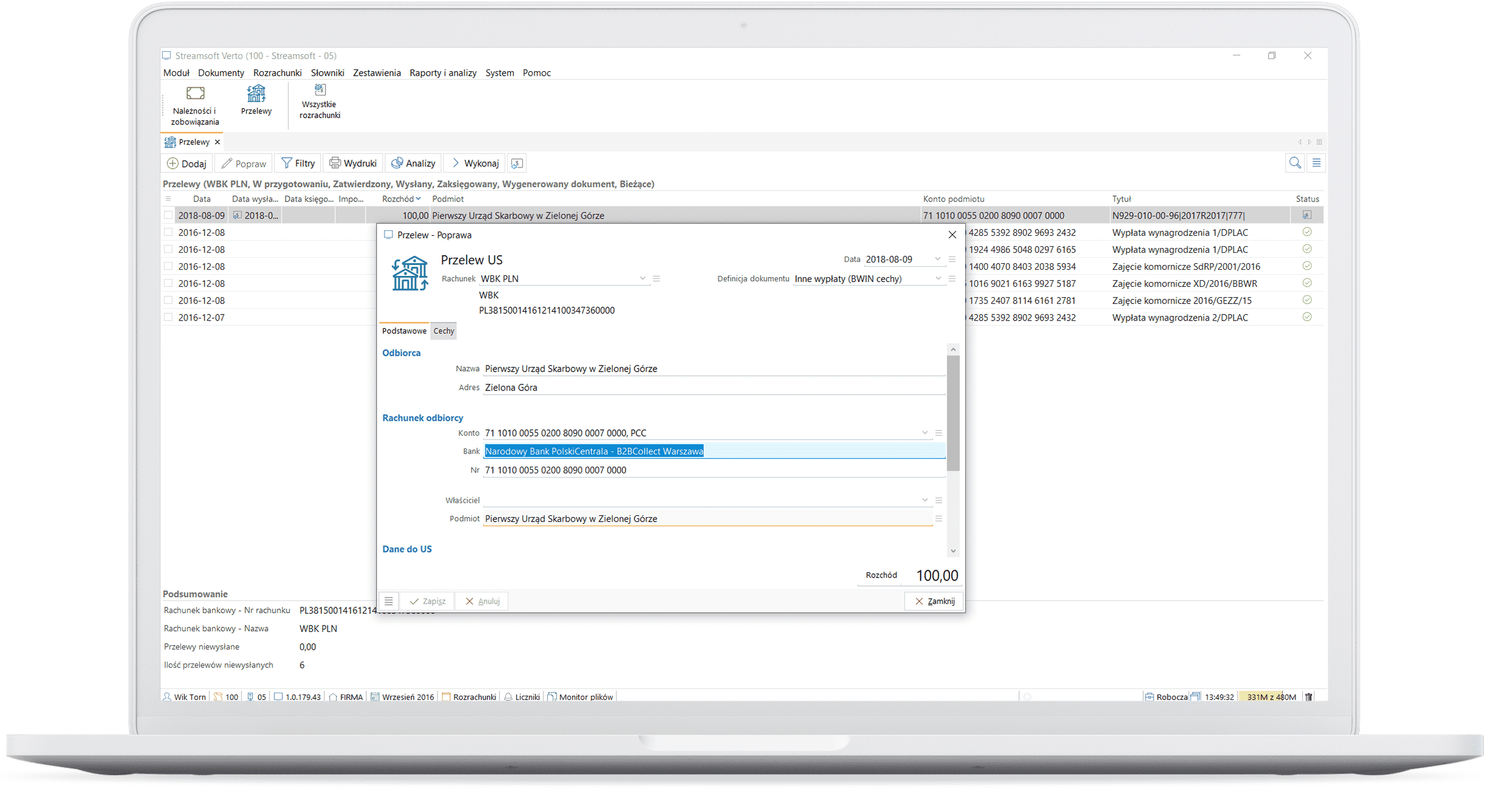Click the trash icon in status bar
1493x812 pixels.
(x=1308, y=697)
